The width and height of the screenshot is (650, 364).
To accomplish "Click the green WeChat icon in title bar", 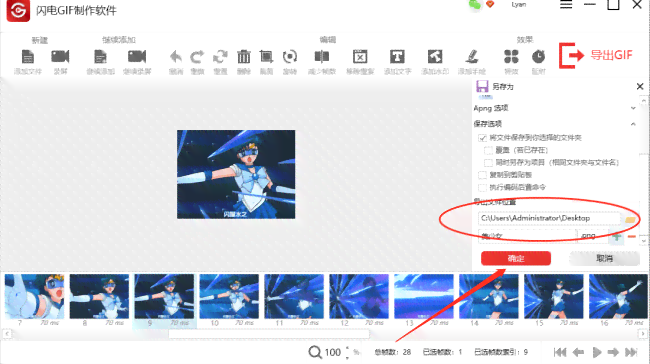I will (x=475, y=5).
